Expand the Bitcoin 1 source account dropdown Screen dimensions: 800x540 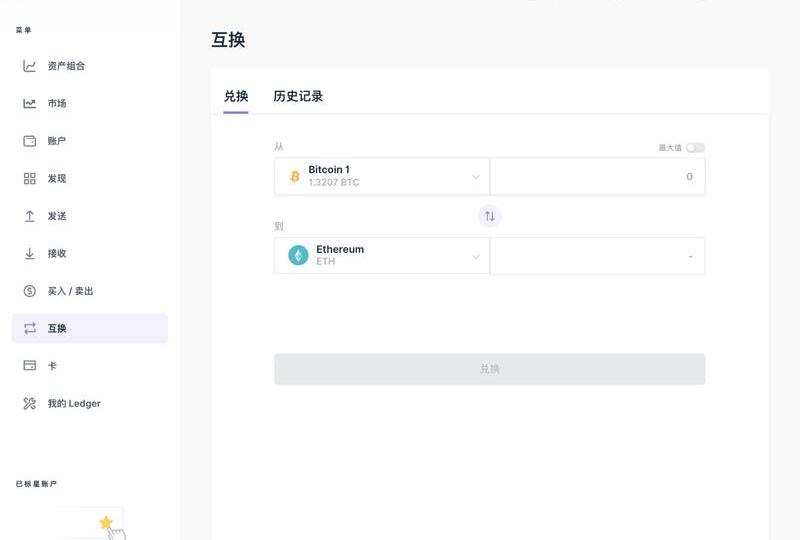coord(476,177)
